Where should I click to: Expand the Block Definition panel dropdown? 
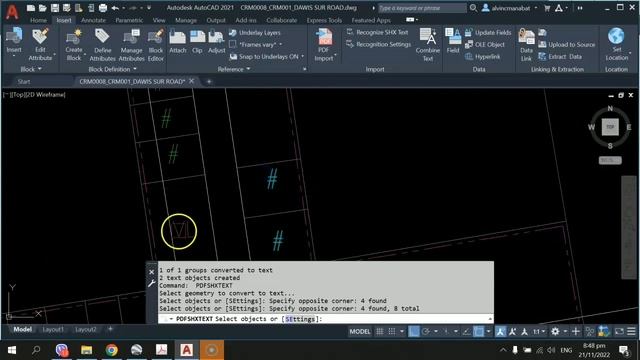(x=112, y=69)
